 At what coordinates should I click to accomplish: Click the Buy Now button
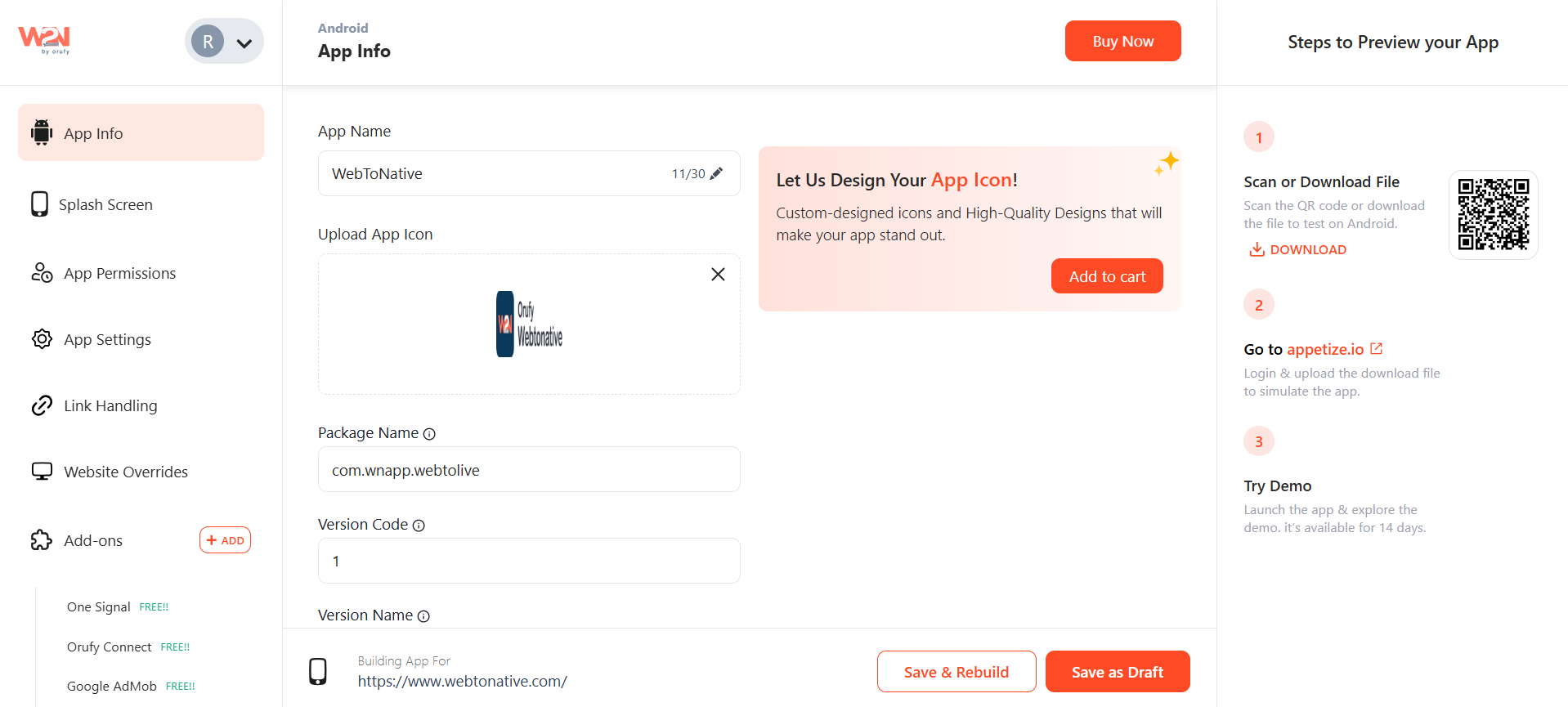(1122, 41)
